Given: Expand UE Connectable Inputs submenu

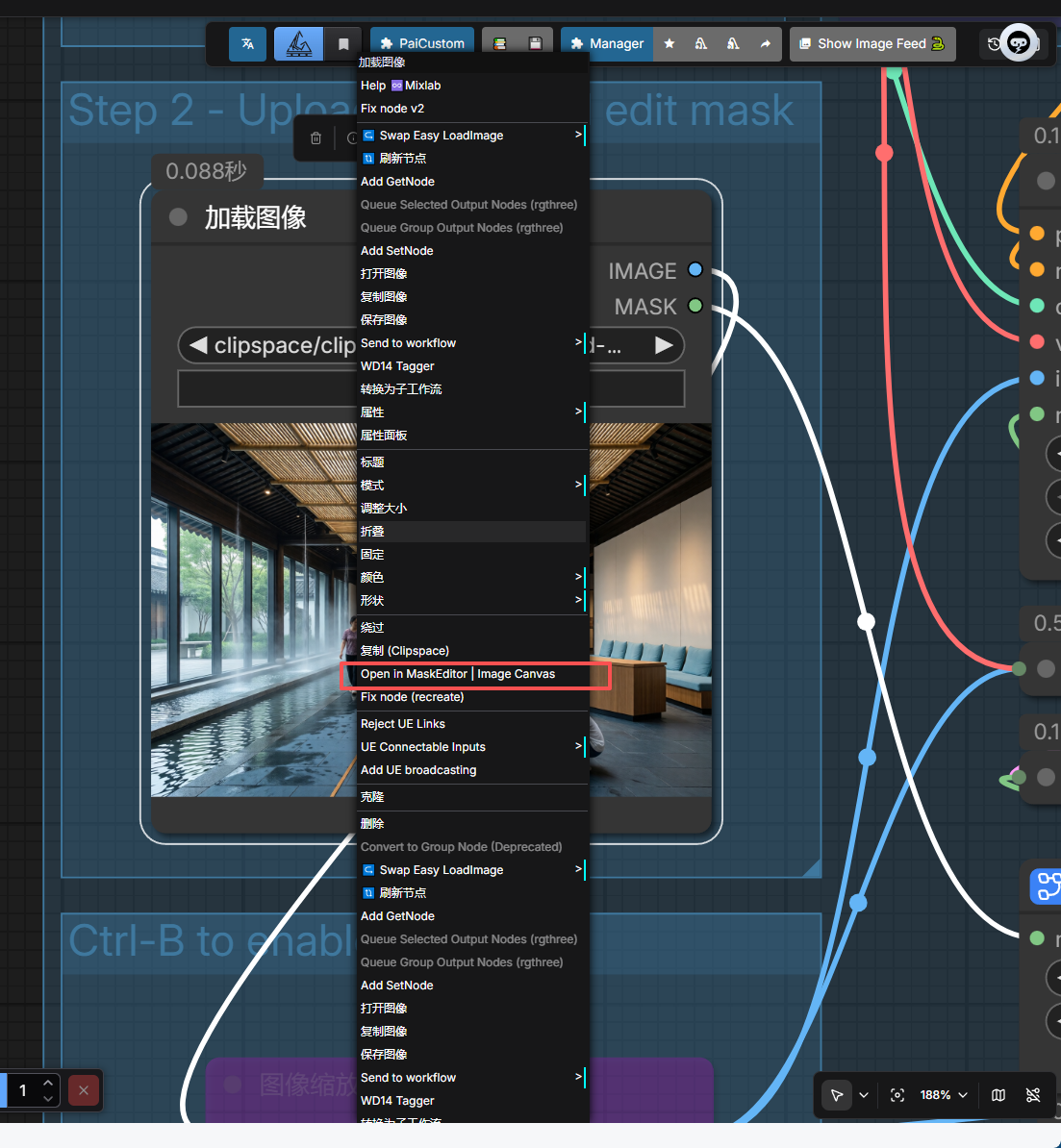Looking at the screenshot, I should [x=472, y=747].
